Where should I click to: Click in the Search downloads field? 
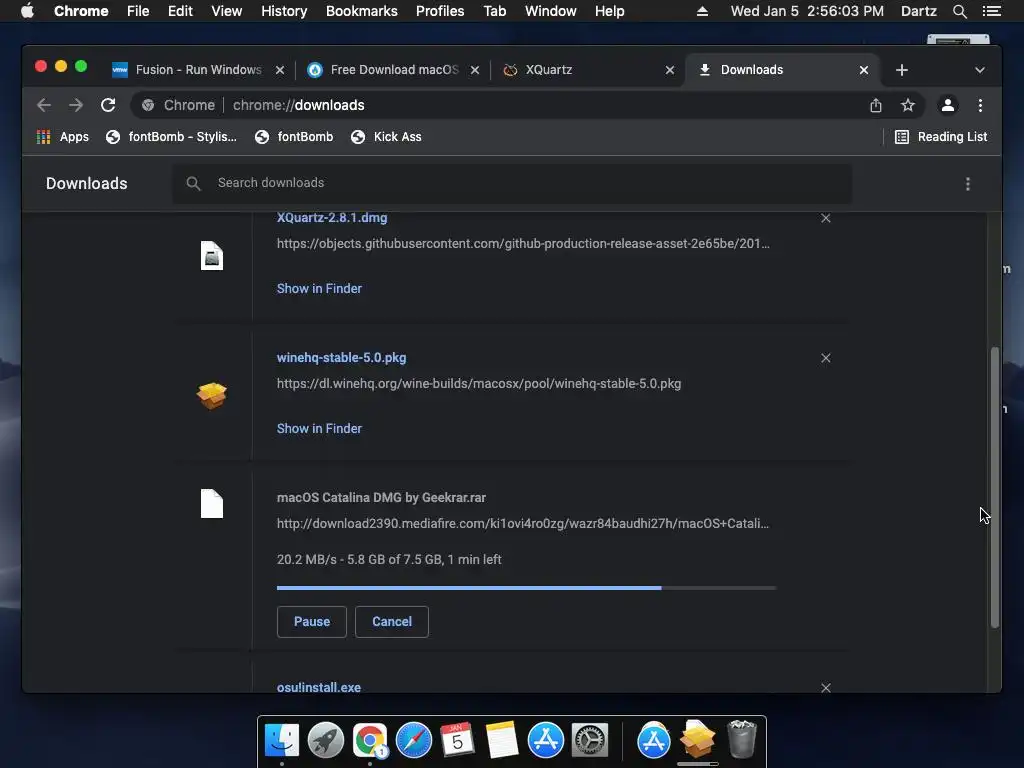click(x=512, y=184)
